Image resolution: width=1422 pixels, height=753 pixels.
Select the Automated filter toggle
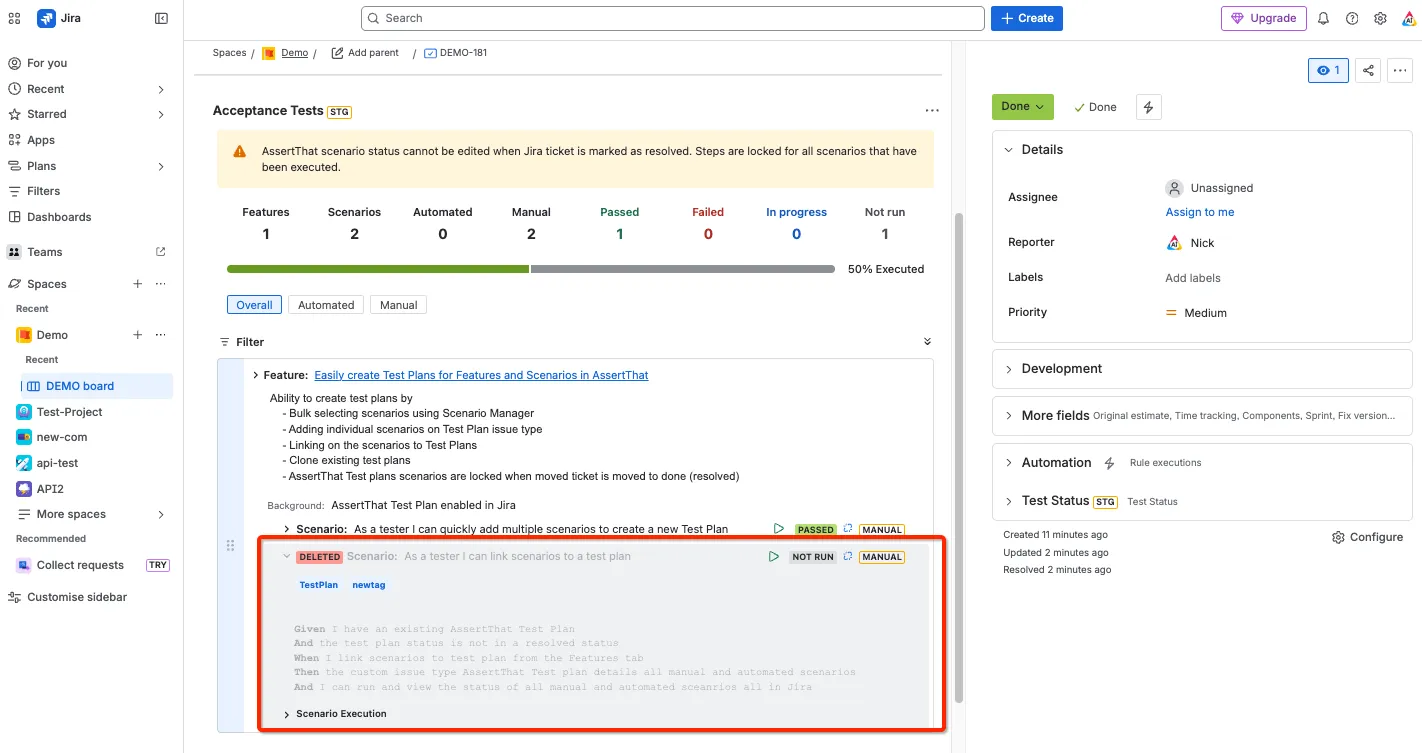(326, 305)
